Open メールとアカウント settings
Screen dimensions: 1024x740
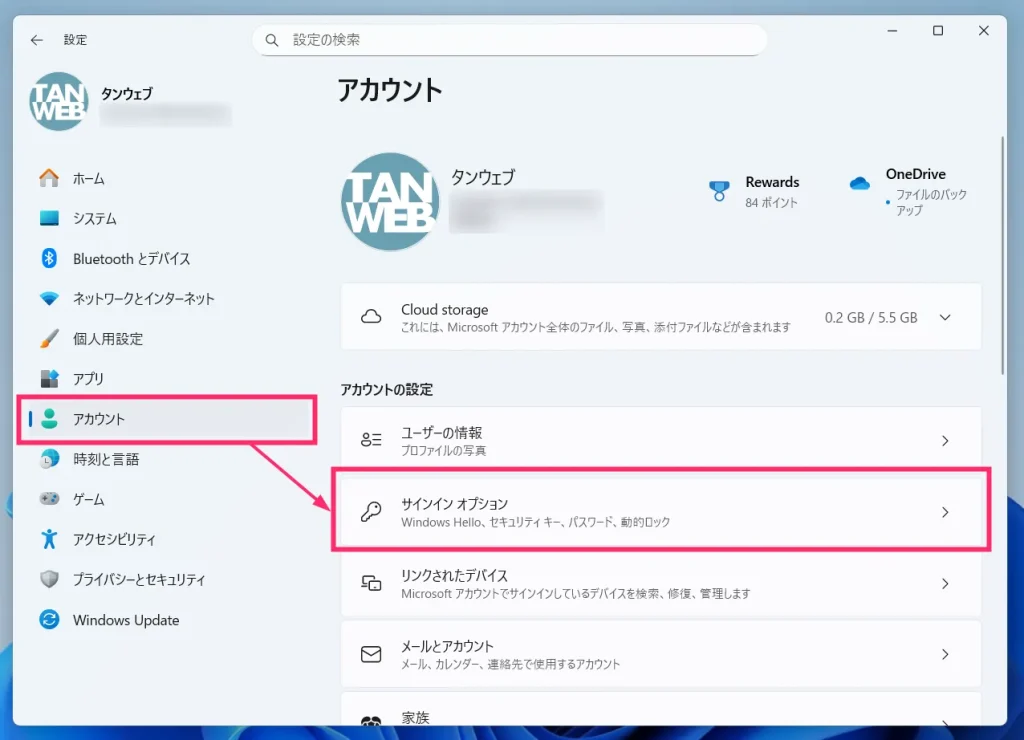coord(661,654)
